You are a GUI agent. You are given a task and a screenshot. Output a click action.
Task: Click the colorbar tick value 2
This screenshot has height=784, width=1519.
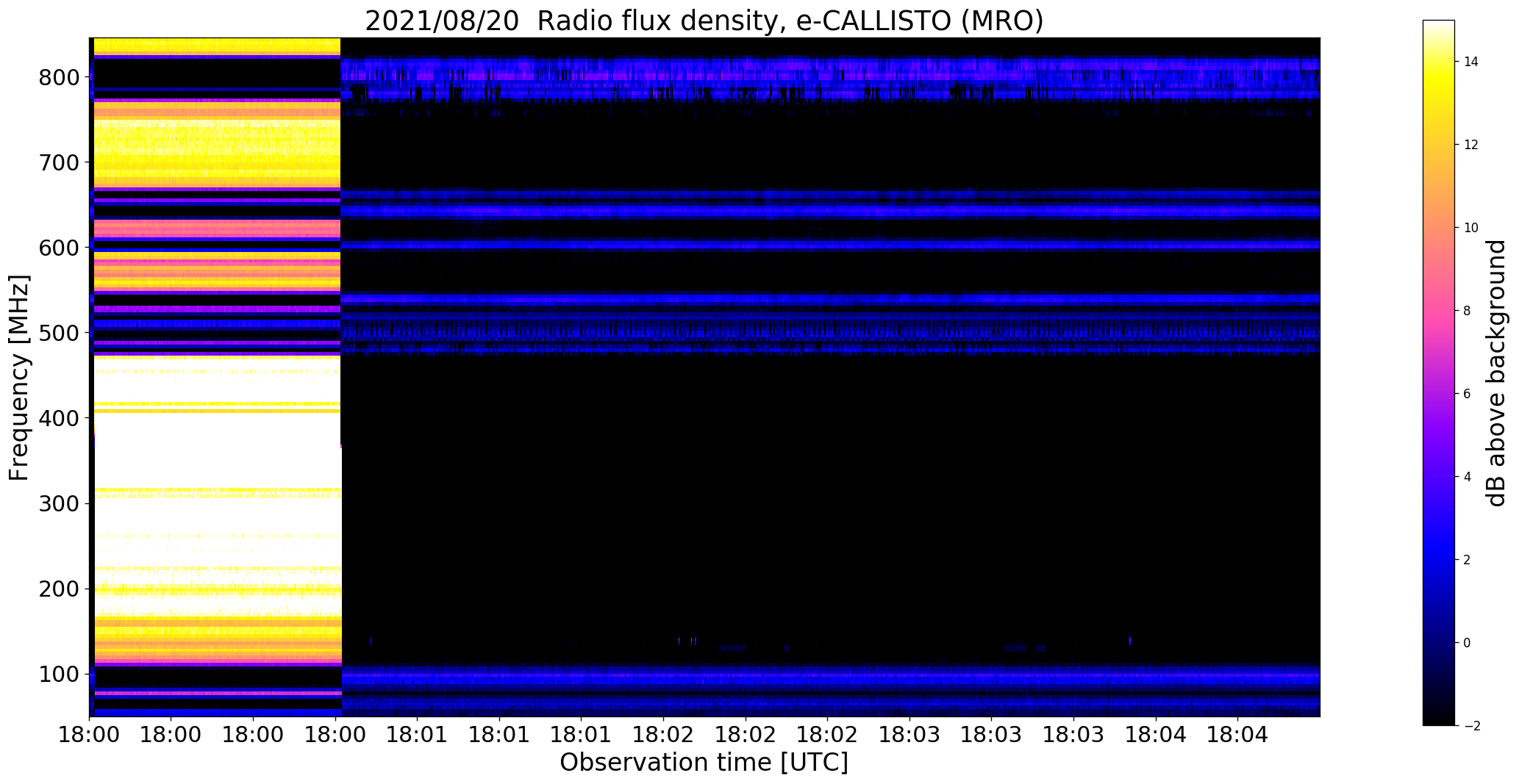[1468, 560]
